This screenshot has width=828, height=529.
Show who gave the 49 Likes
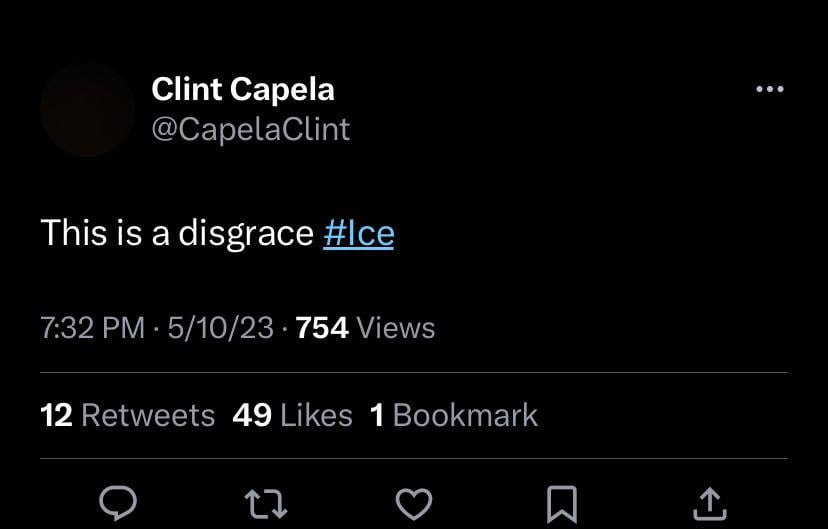292,415
